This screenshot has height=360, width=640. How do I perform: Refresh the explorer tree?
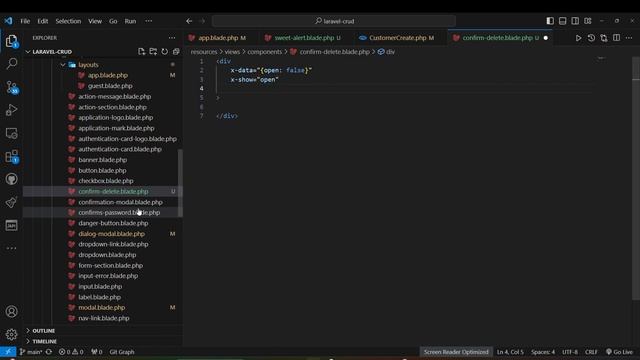pyautogui.click(x=164, y=52)
